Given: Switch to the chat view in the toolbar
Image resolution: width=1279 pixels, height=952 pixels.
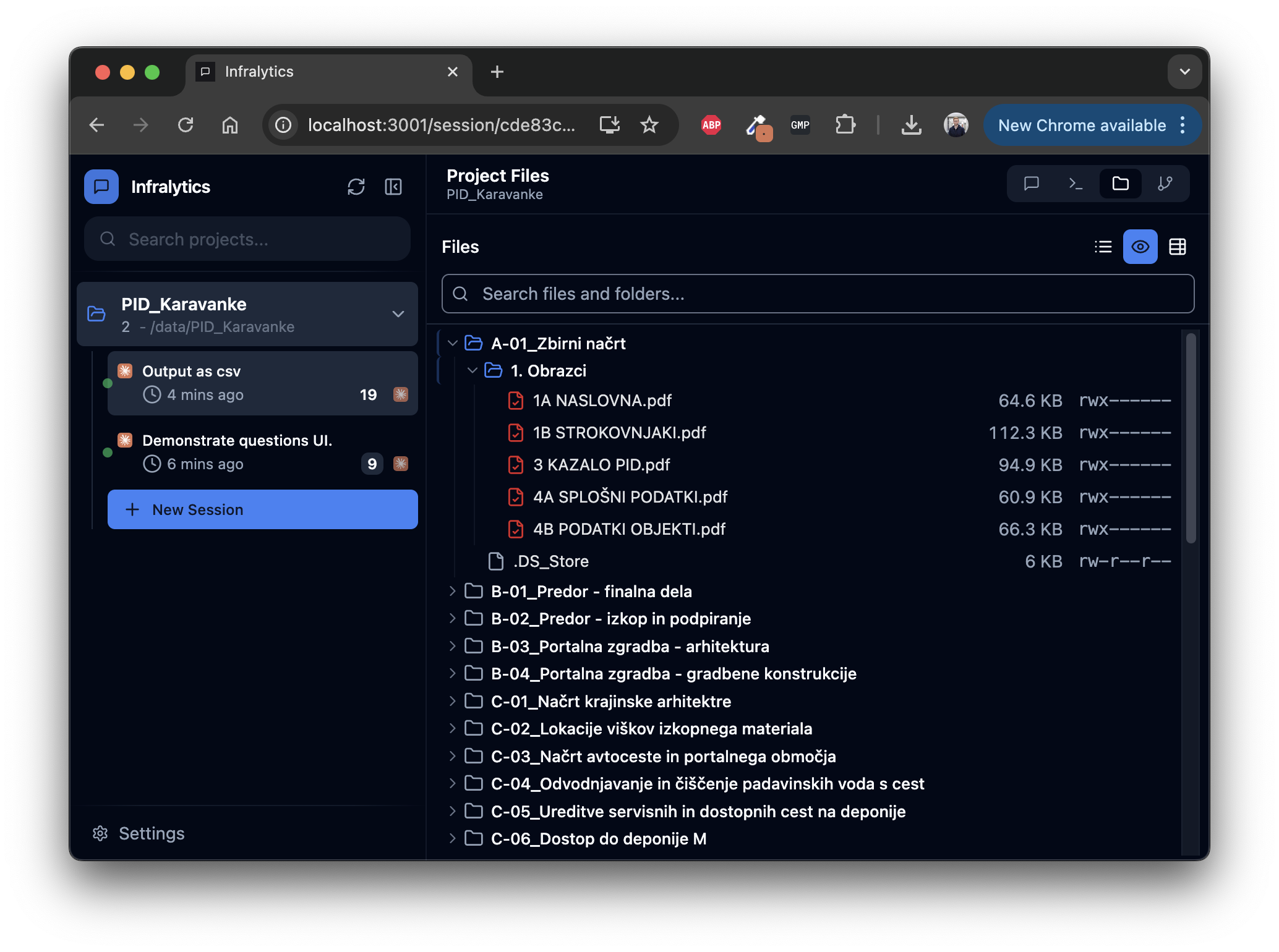Looking at the screenshot, I should (1031, 184).
